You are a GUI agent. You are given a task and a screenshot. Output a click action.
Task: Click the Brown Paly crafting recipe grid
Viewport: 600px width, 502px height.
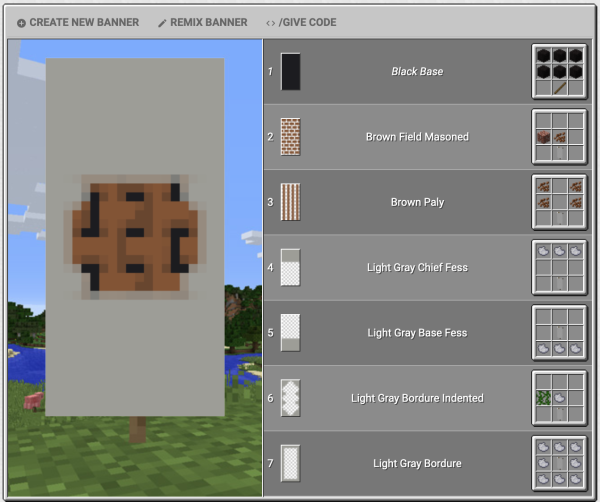pyautogui.click(x=556, y=202)
